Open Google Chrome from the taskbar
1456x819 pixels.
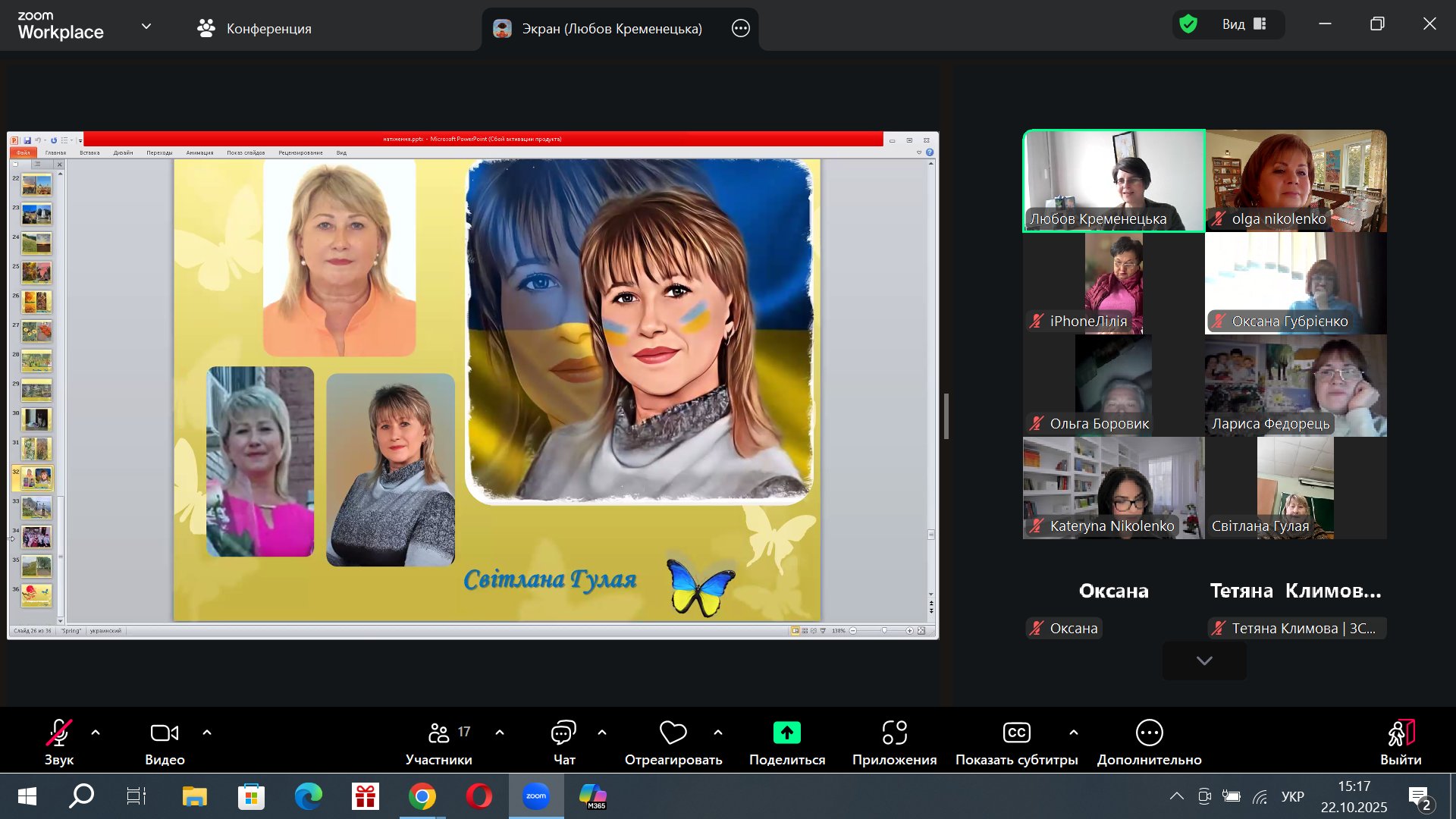pyautogui.click(x=422, y=796)
